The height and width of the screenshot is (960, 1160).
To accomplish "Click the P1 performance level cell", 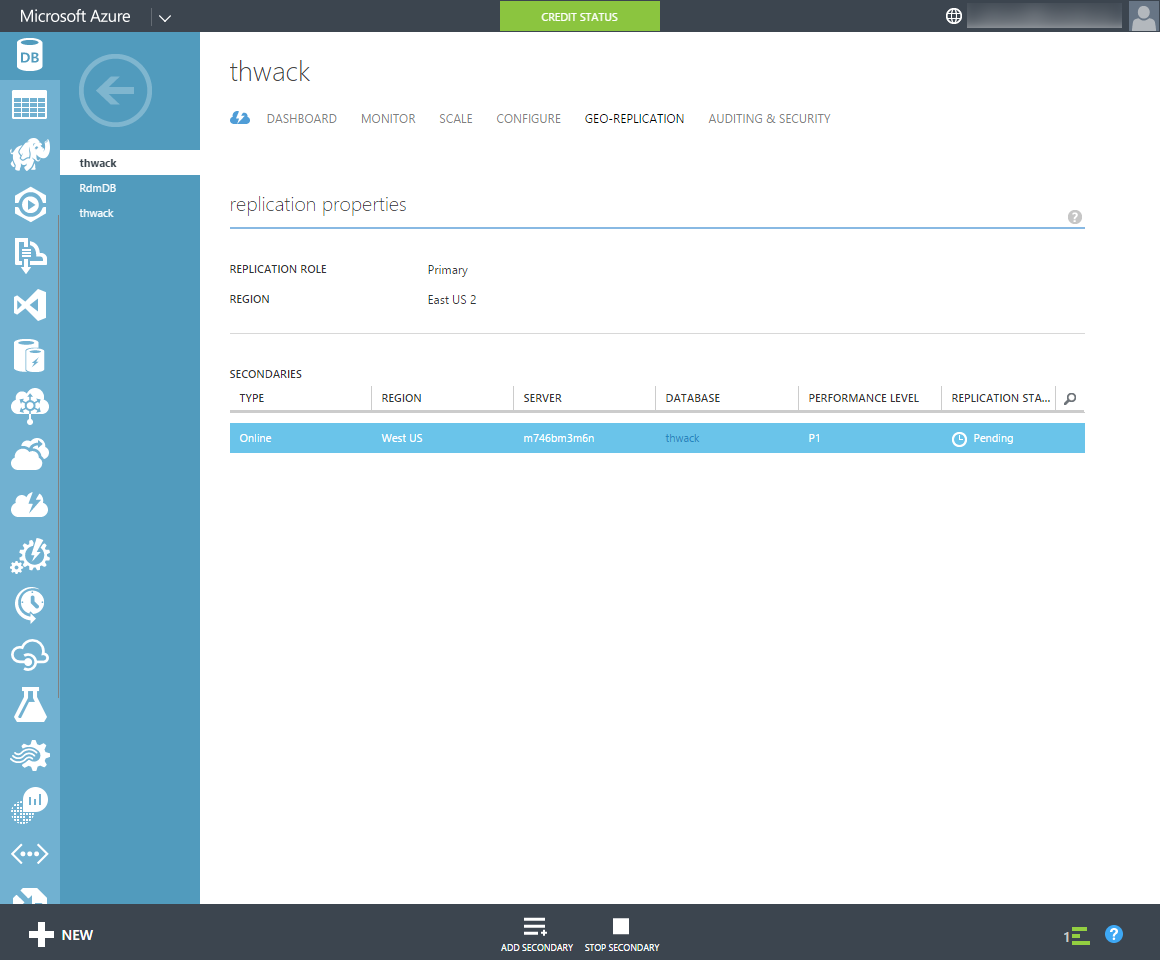I will coord(814,438).
